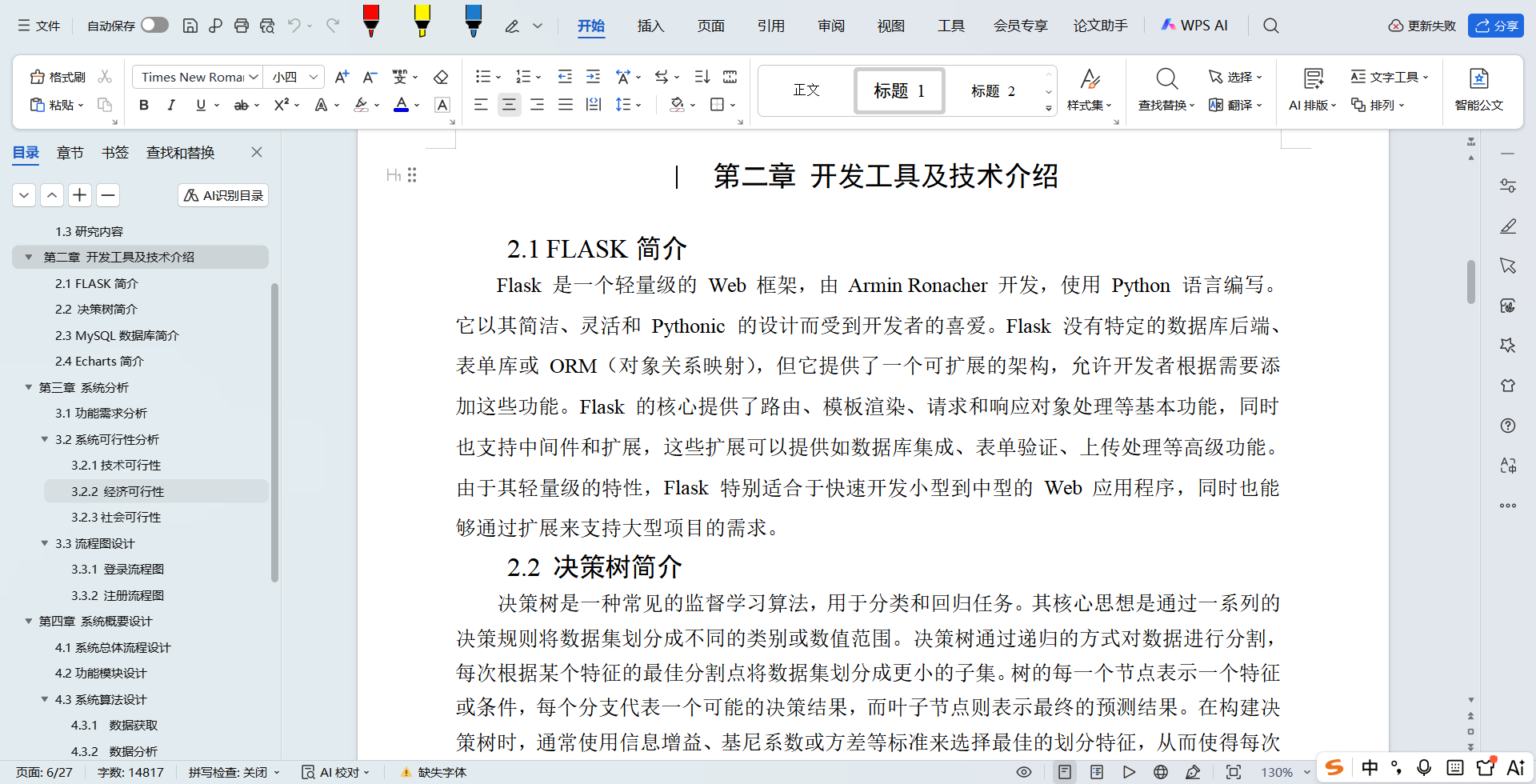
Task: Jump to 2.3 MySQL 数据库简介 in outline
Action: click(117, 335)
